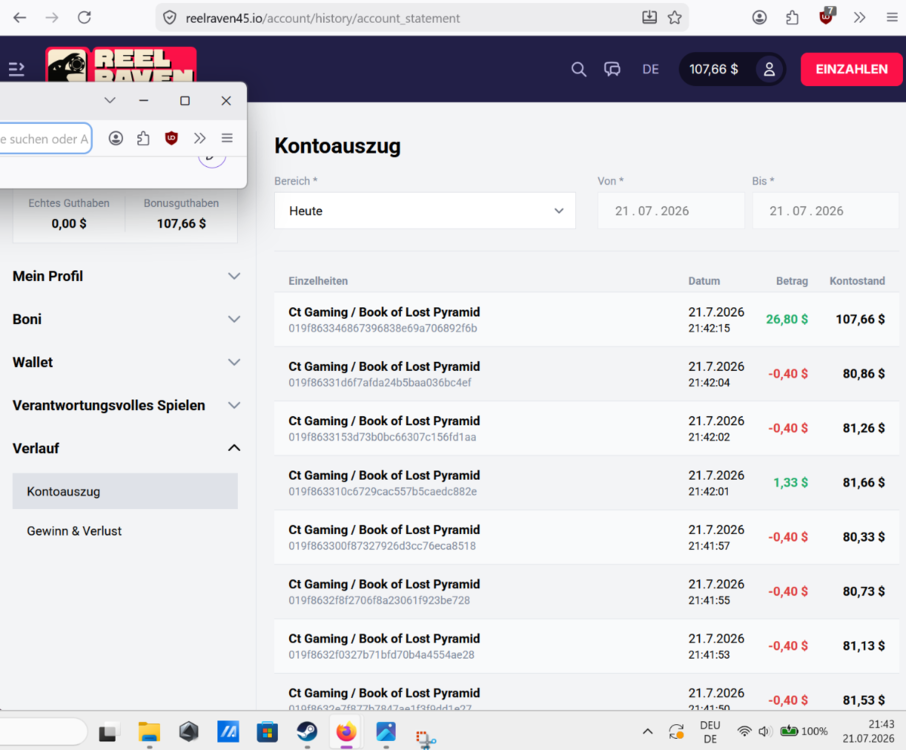Toggle the sidebar menu hamburger icon
The width and height of the screenshot is (906, 750).
click(17, 69)
